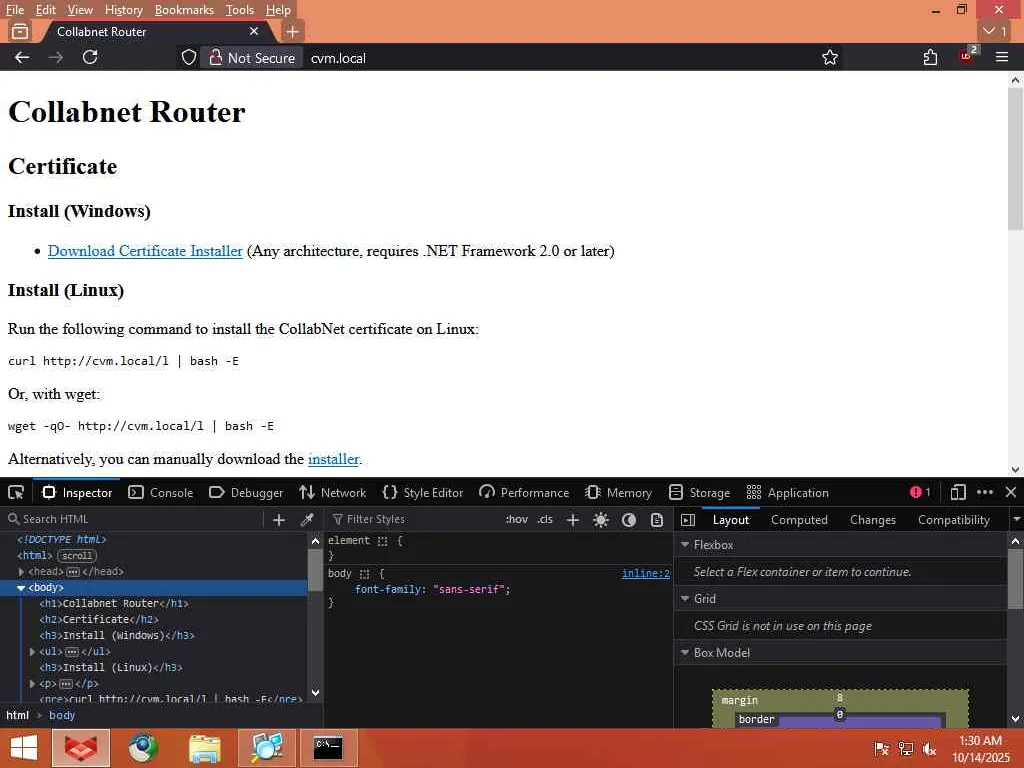Open the list all tabs dropdown
The width and height of the screenshot is (1024, 768).
[995, 31]
